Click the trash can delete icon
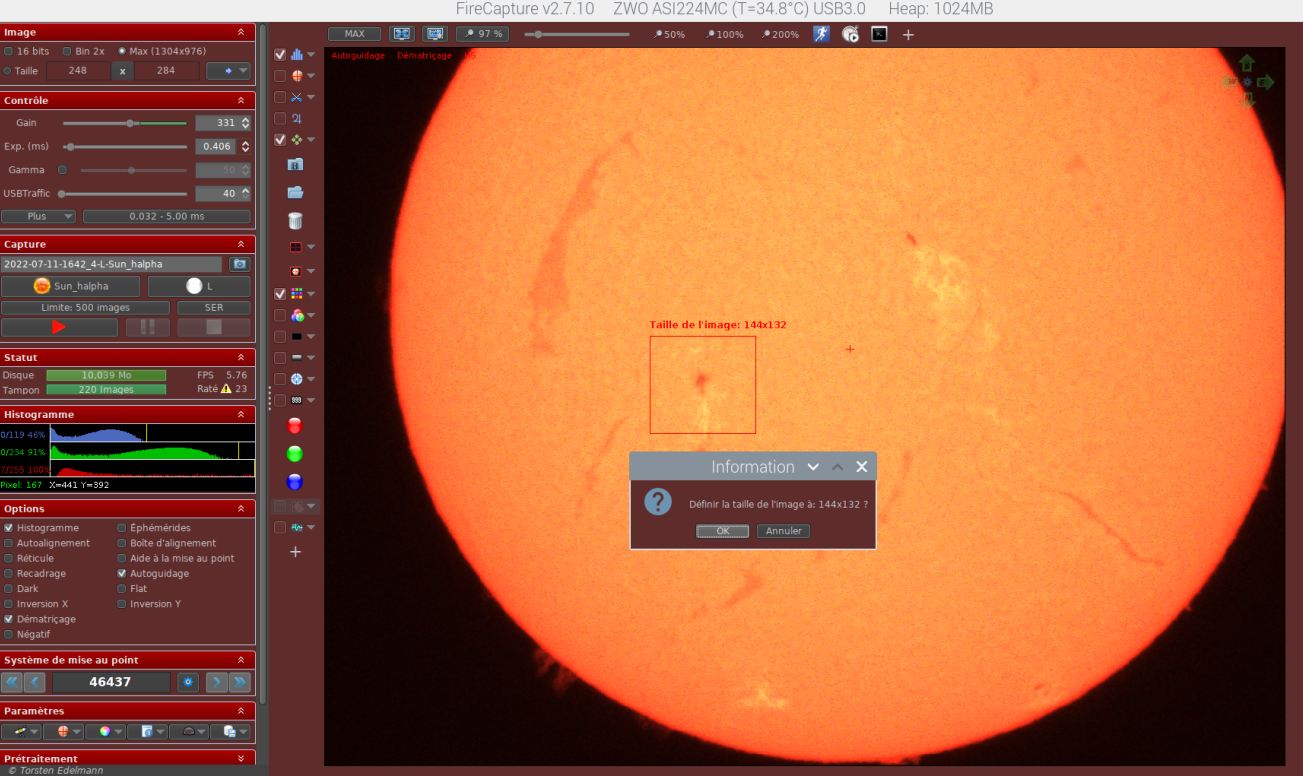1303x776 pixels. [295, 220]
